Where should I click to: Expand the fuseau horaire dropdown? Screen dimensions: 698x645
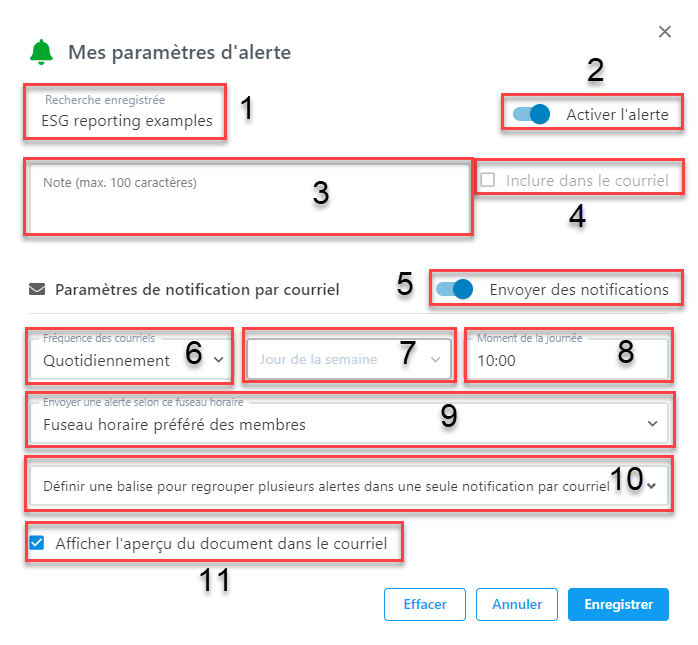click(x=349, y=423)
